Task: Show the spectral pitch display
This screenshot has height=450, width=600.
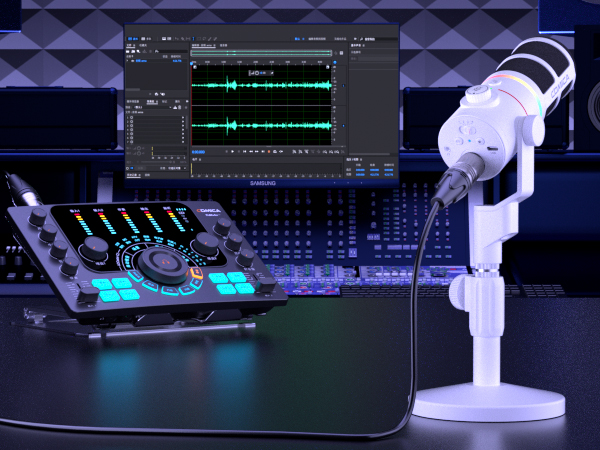Action: tap(169, 39)
